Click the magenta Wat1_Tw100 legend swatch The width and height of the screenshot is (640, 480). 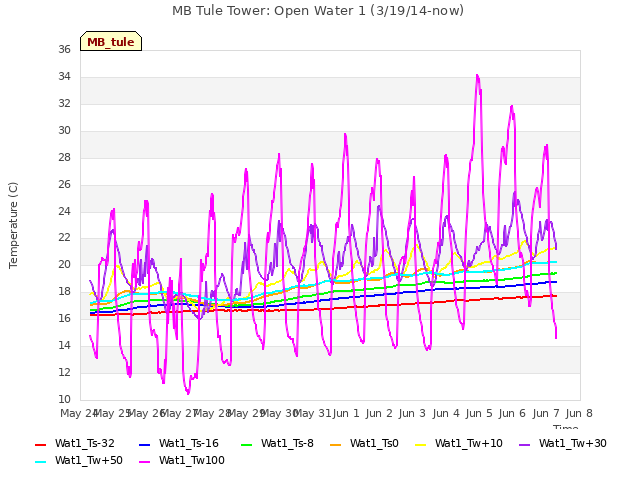click(144, 462)
